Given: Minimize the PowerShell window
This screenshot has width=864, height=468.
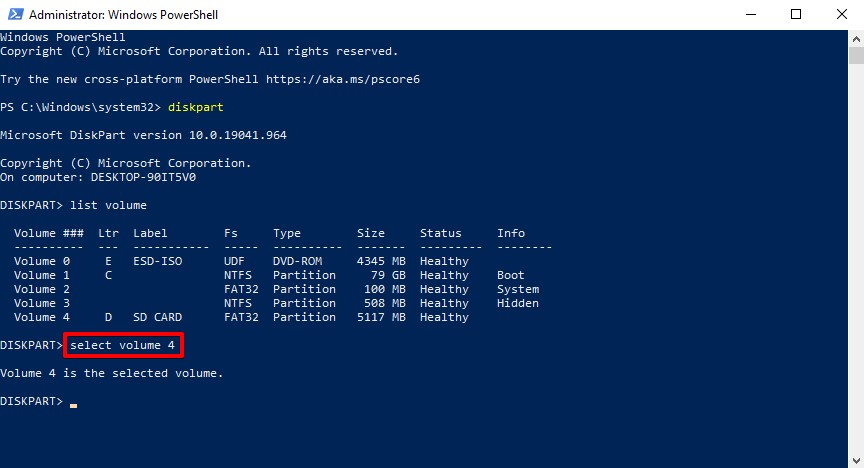Looking at the screenshot, I should pos(750,14).
